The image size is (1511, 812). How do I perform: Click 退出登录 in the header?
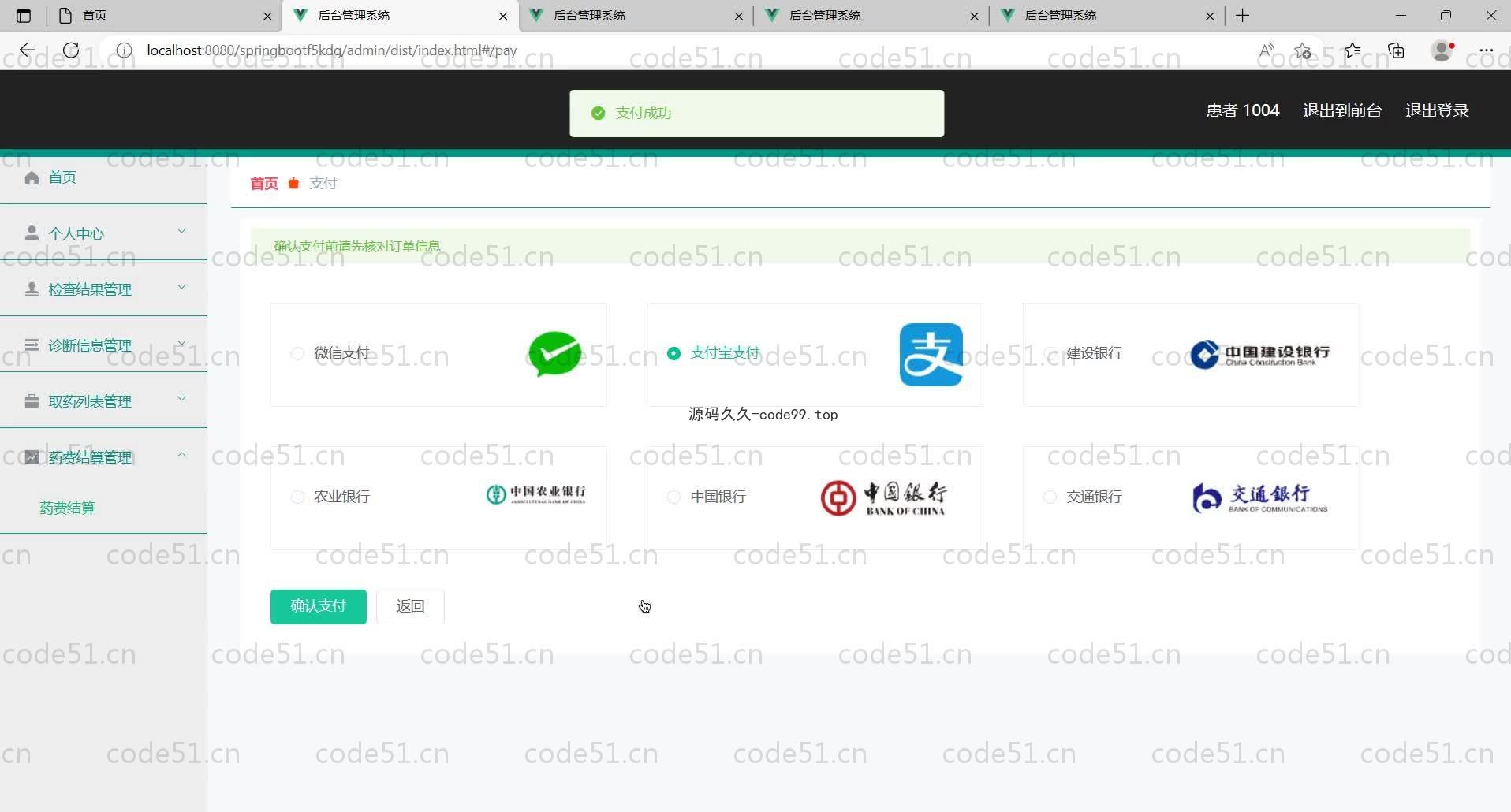pyautogui.click(x=1437, y=111)
